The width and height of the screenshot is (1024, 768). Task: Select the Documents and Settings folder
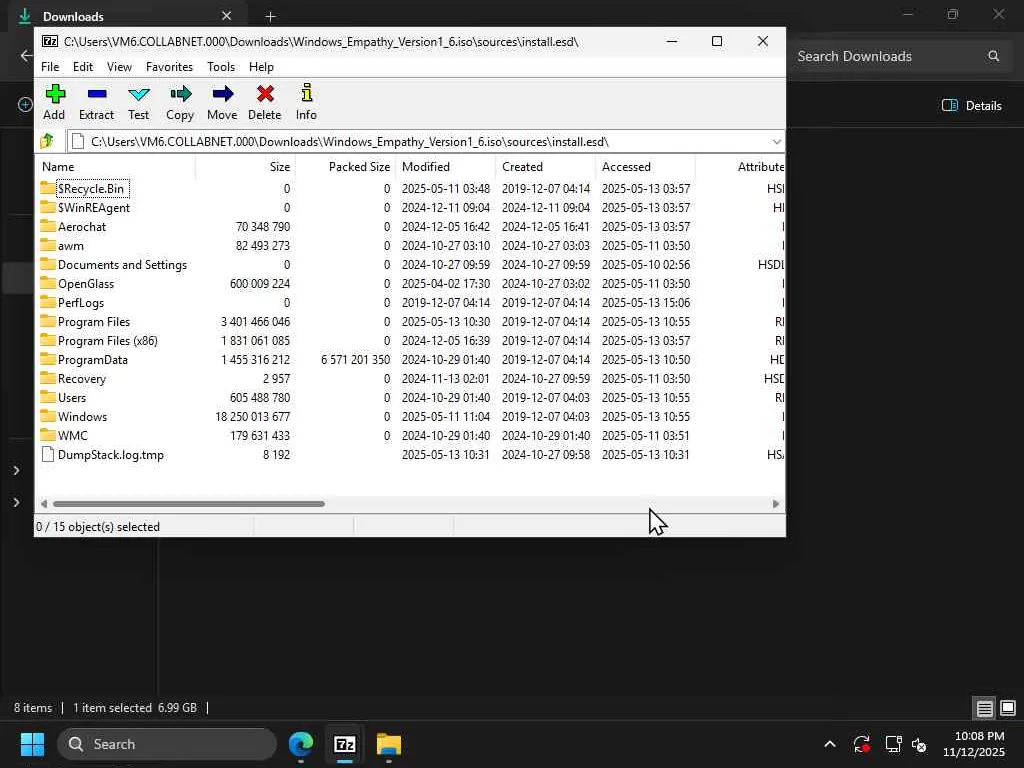122,264
